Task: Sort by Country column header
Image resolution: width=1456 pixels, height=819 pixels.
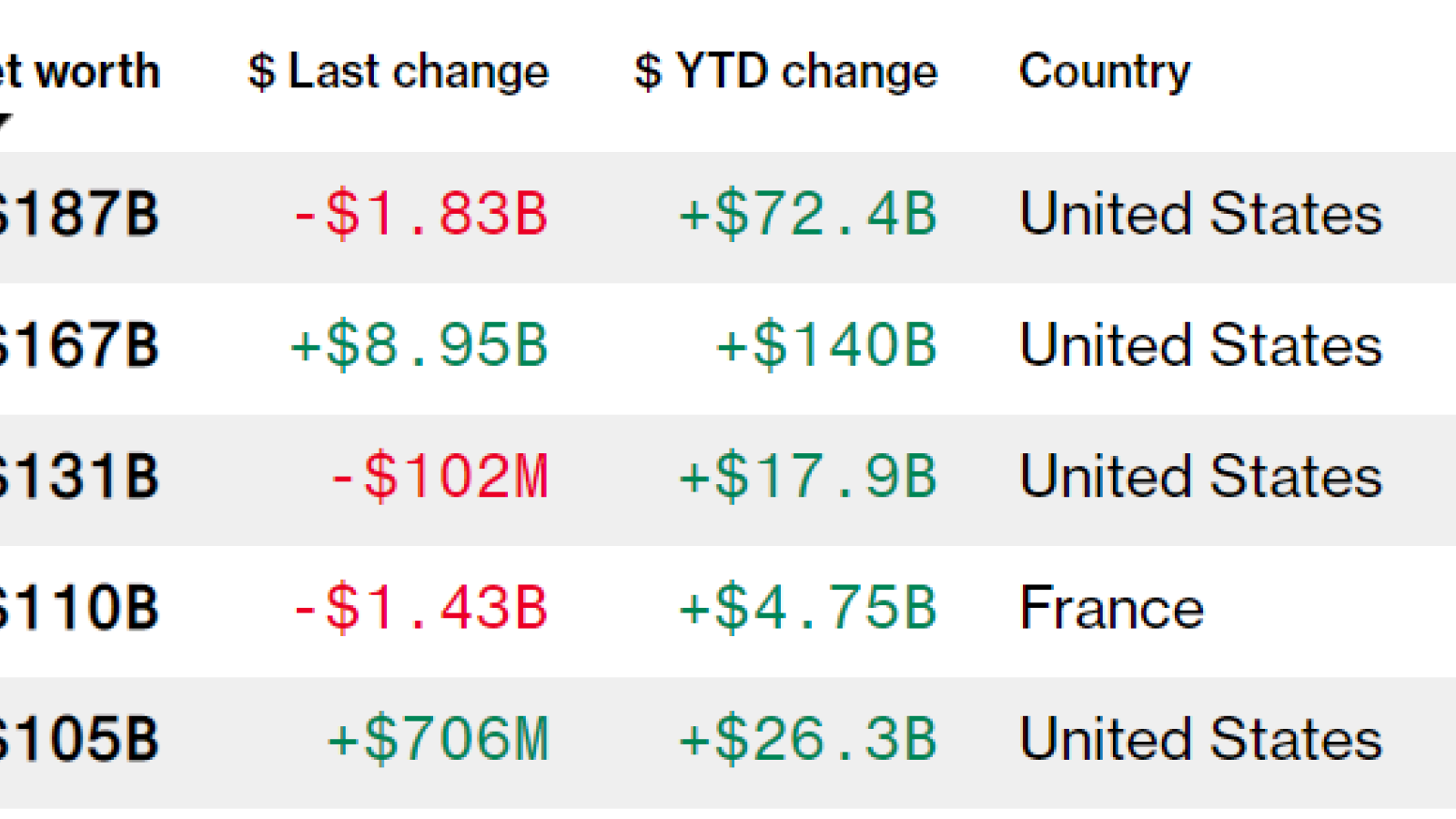Action: pyautogui.click(x=1104, y=71)
